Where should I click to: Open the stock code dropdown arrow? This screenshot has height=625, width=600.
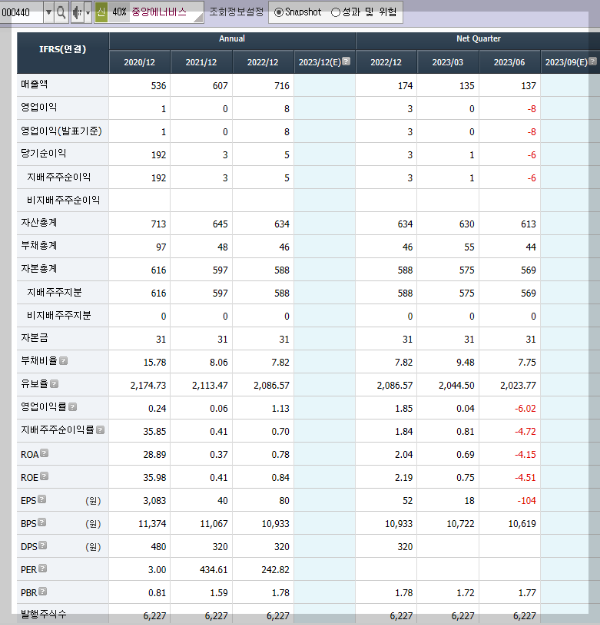(49, 13)
